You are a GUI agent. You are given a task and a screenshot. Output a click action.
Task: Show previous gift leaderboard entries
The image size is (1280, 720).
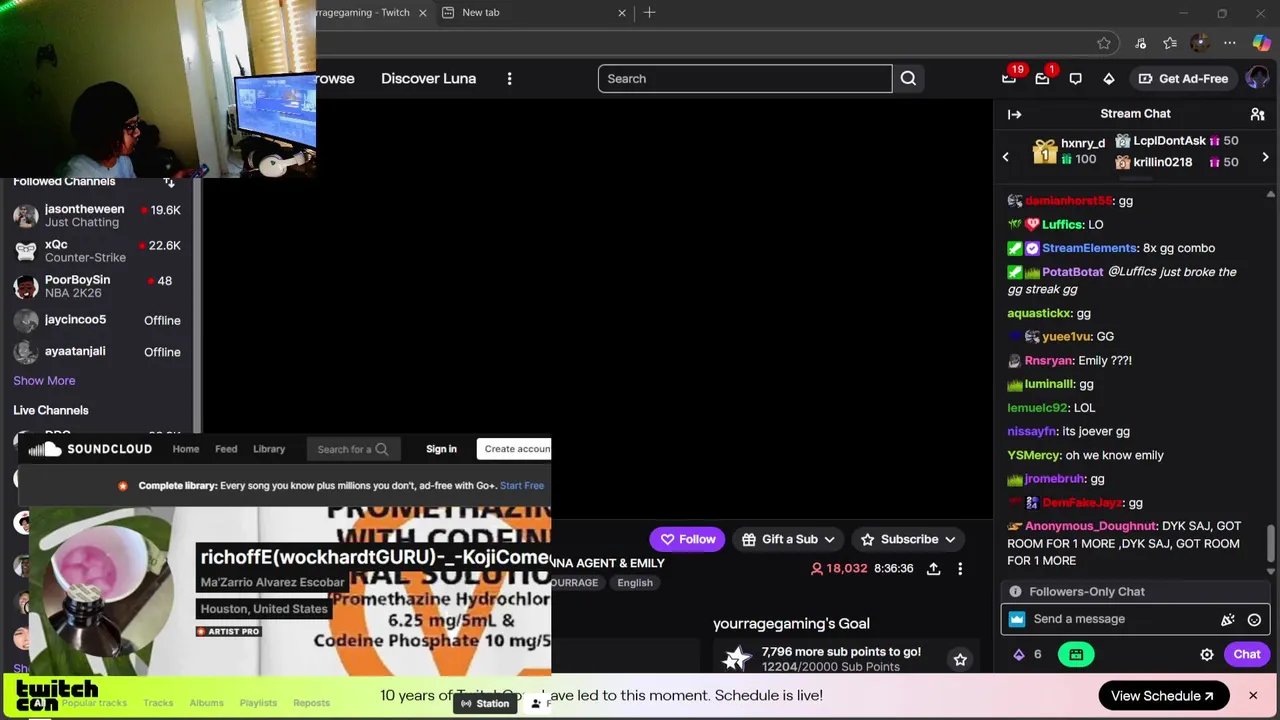[1005, 157]
